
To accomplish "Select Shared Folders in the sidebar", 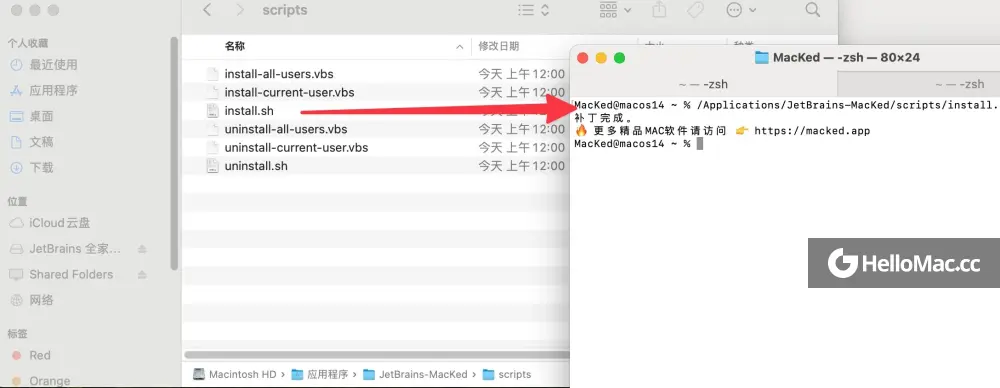I will (x=62, y=274).
